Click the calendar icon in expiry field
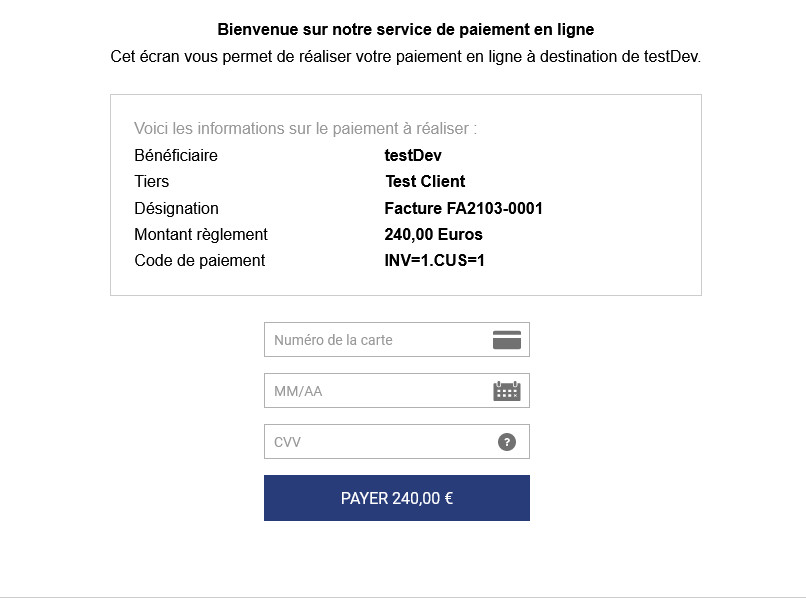 pos(507,391)
